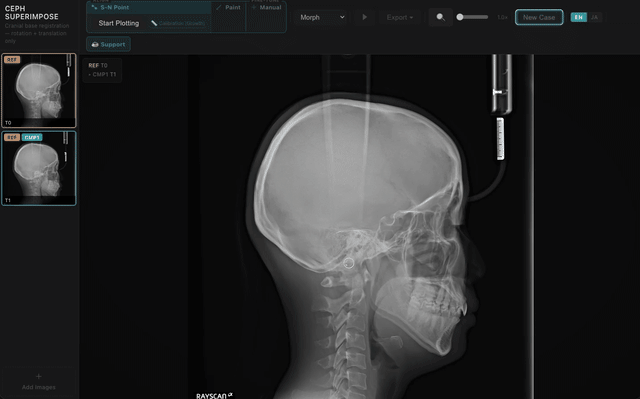
Task: Select the T0 reference thumbnail
Action: pos(39,91)
